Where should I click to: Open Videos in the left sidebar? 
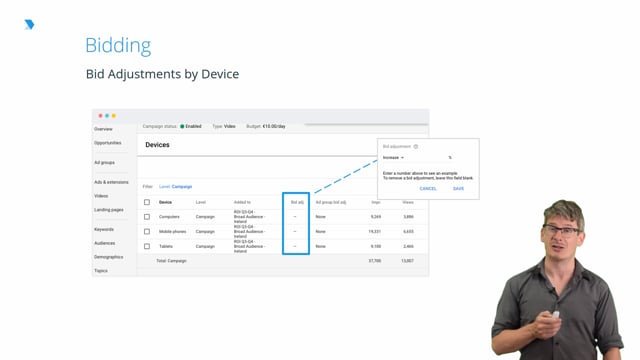pyautogui.click(x=101, y=196)
